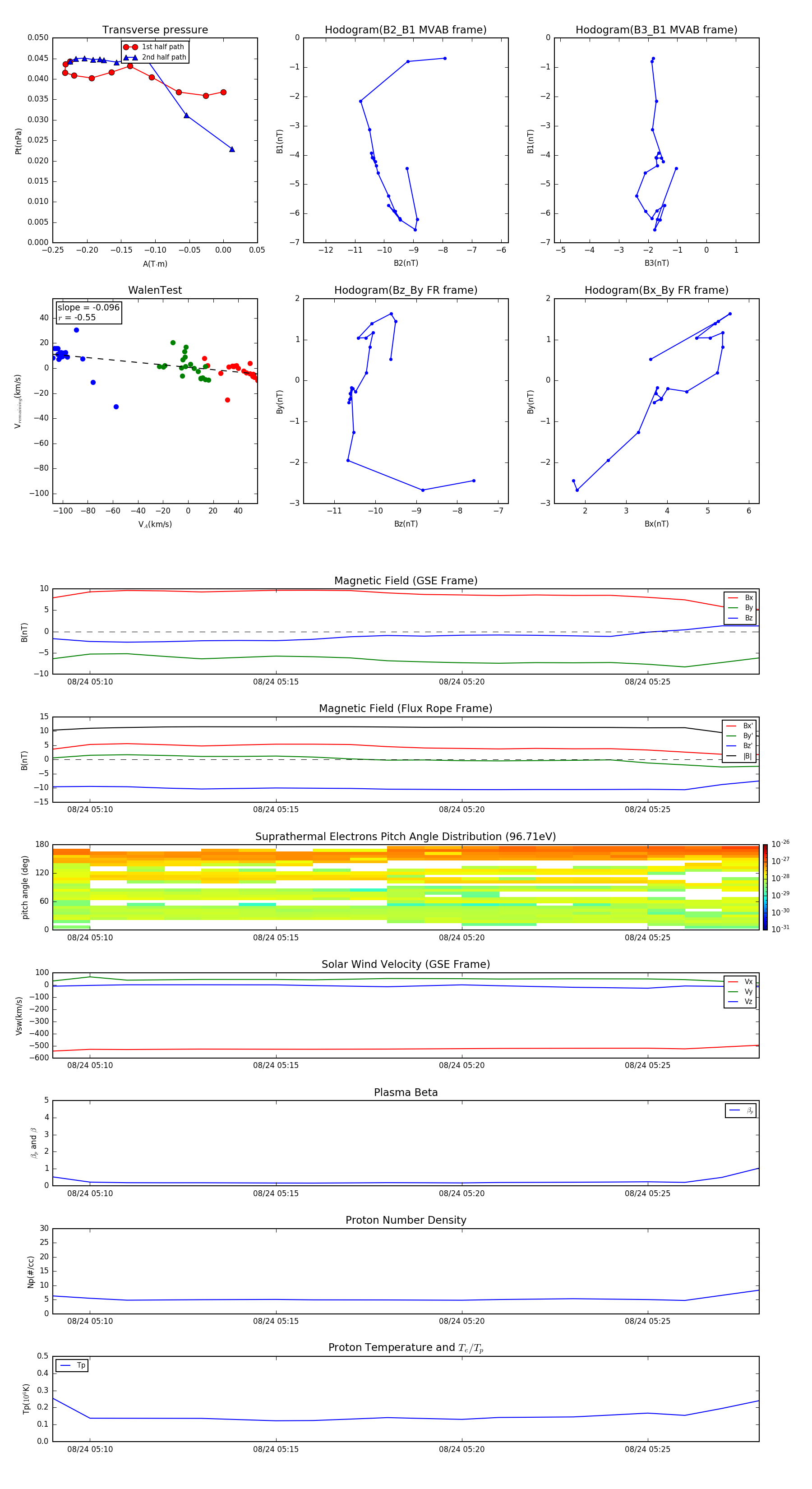
Task: Click the Bz entry in GSE legend
Action: (x=740, y=619)
